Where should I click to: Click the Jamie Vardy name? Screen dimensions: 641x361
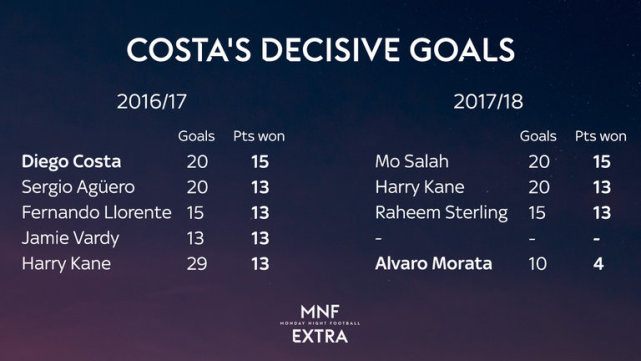tap(70, 238)
